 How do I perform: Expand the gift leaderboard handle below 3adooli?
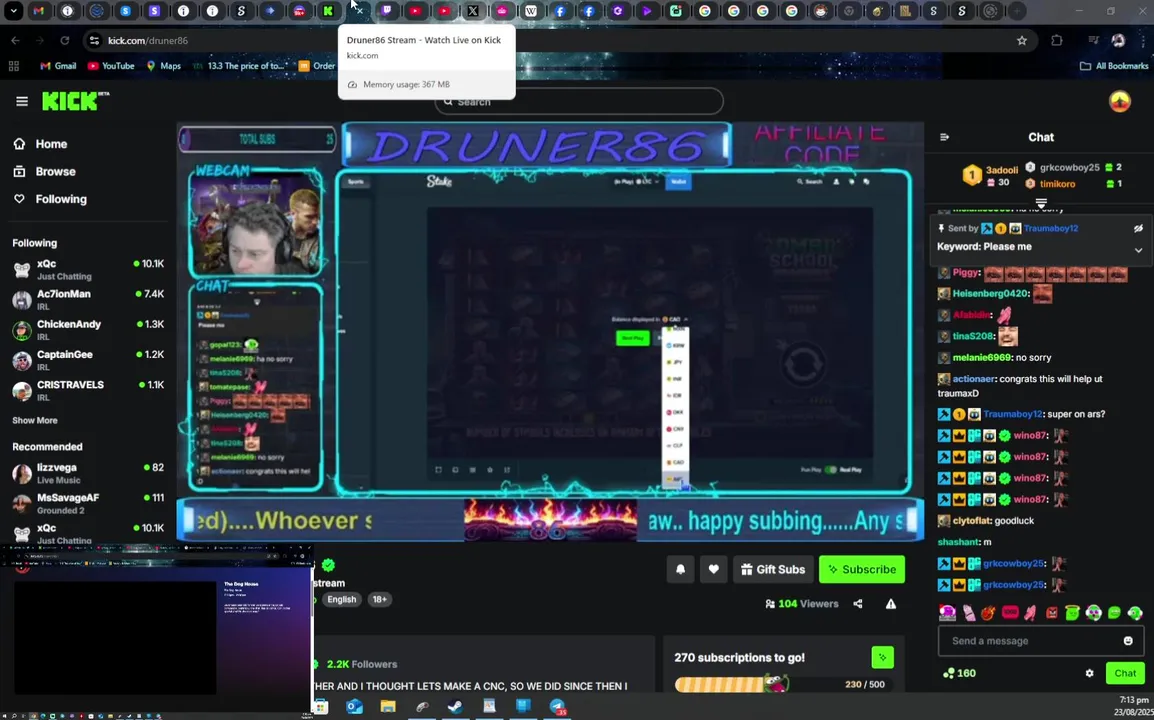pos(1041,202)
